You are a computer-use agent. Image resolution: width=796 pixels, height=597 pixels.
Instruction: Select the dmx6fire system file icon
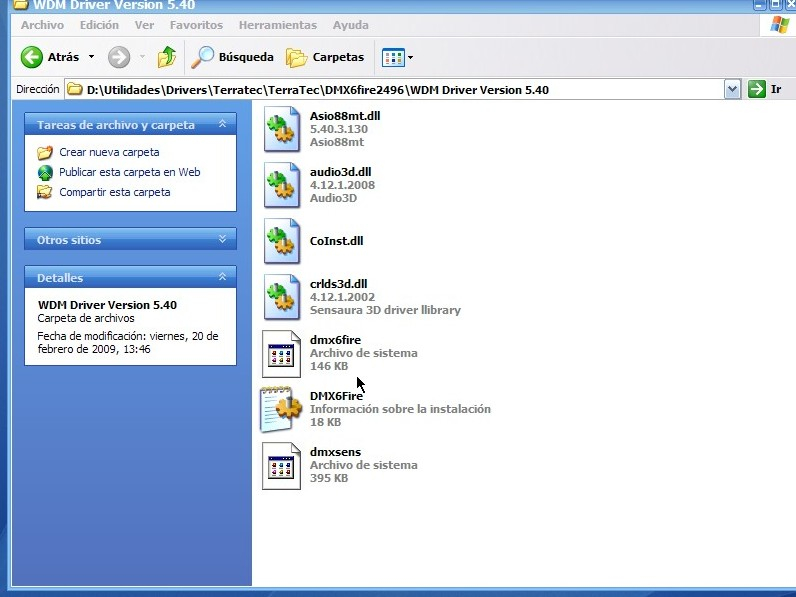click(281, 353)
